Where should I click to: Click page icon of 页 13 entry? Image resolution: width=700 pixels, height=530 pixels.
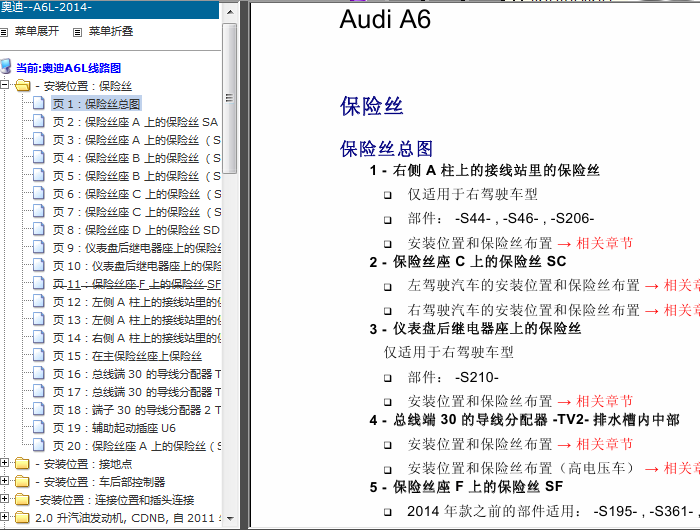click(x=39, y=319)
